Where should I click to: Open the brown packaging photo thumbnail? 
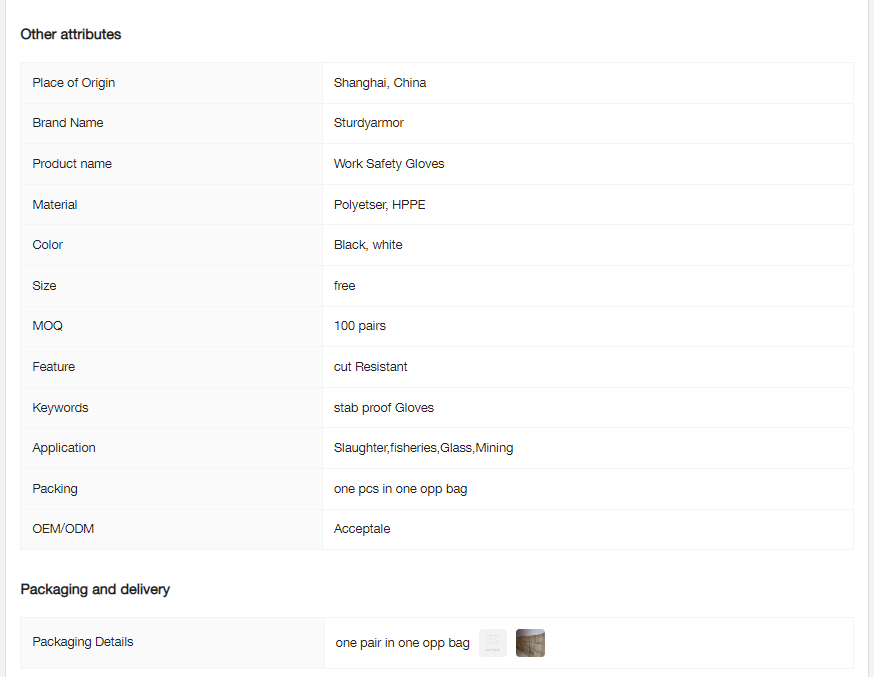(530, 643)
